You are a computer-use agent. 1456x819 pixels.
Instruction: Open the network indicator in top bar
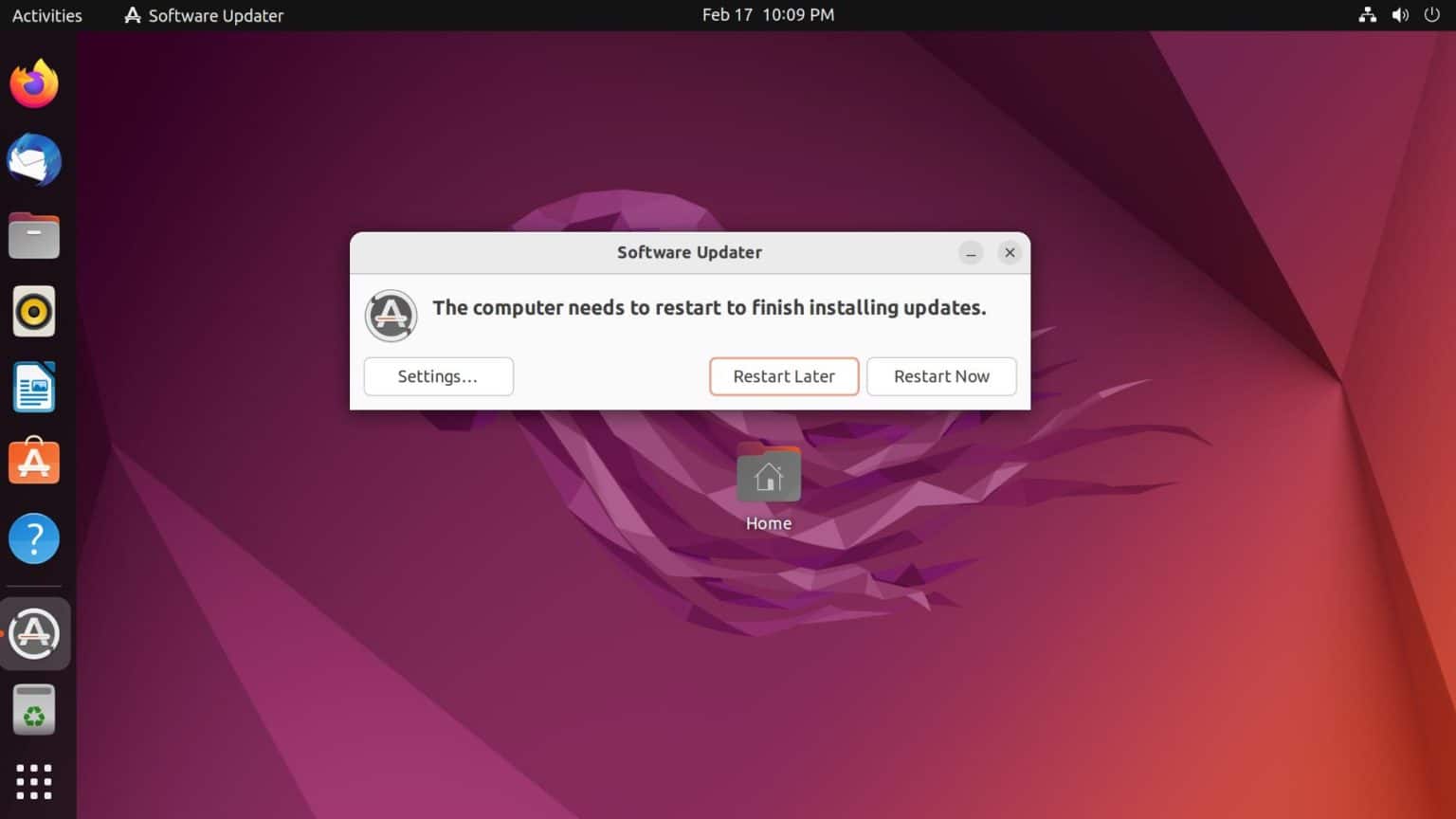1368,15
